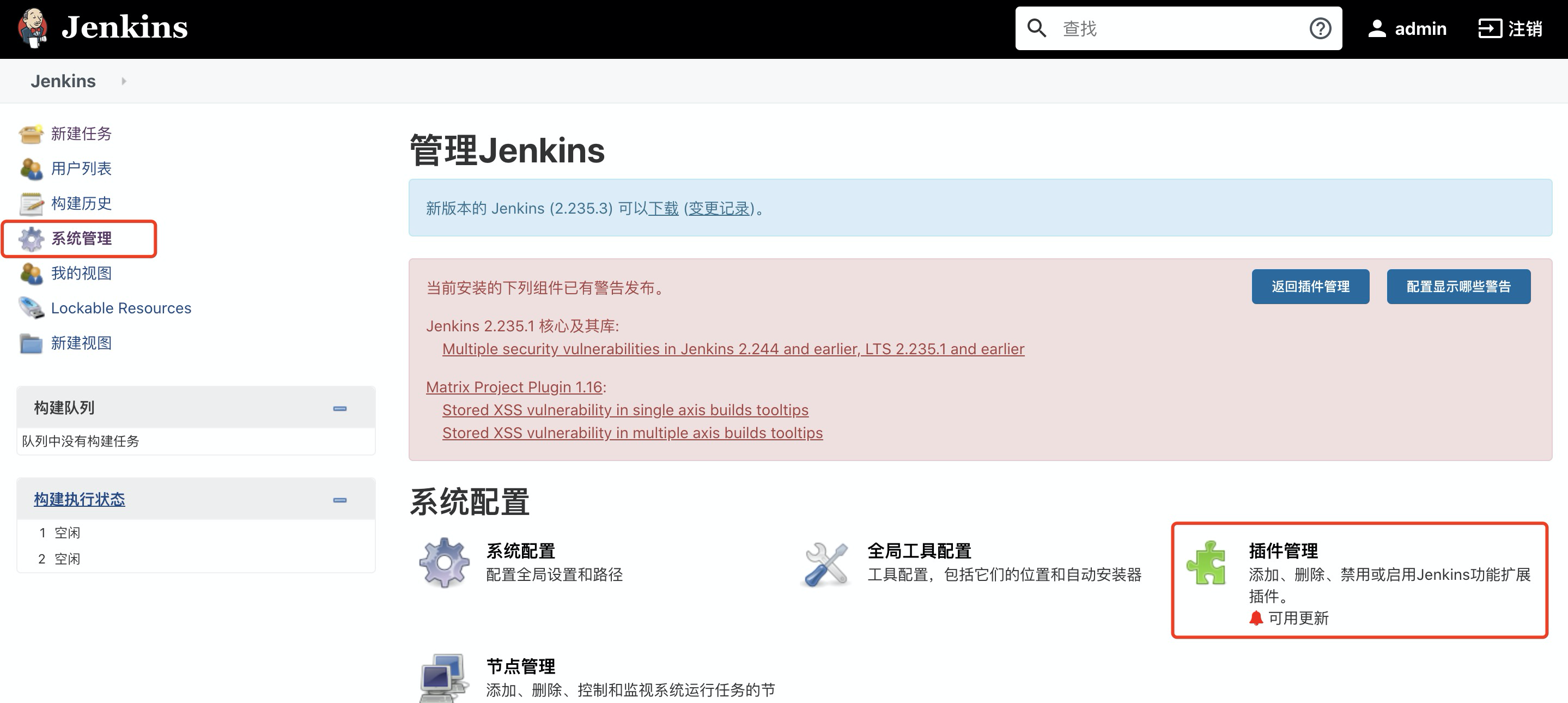Click the 配置显示哪些警告 button

coord(1458,287)
